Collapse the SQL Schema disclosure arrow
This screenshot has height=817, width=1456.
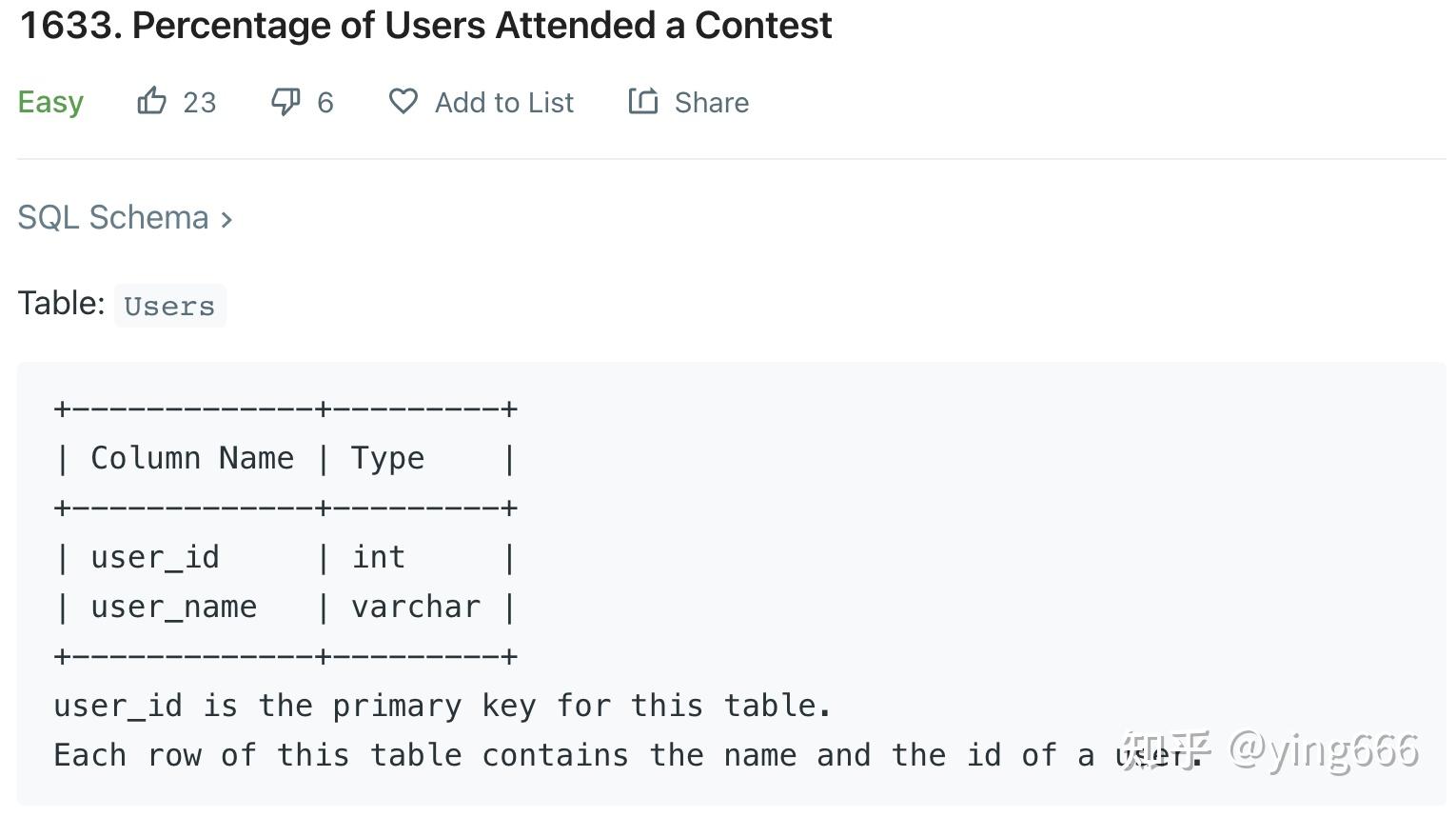click(x=227, y=218)
